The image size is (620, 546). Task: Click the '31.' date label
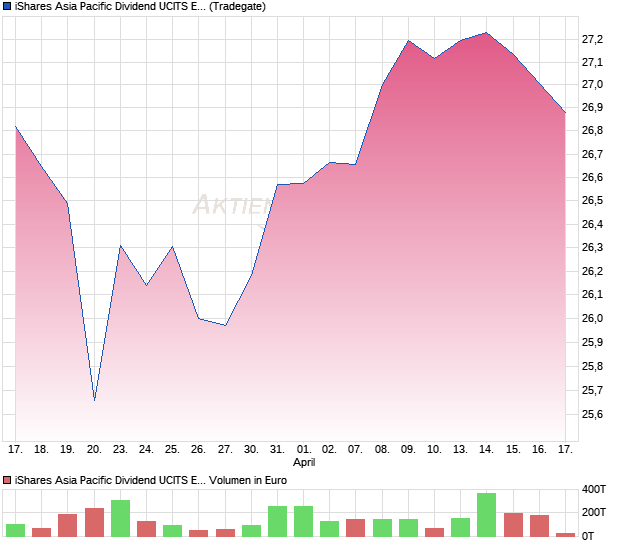point(278,450)
